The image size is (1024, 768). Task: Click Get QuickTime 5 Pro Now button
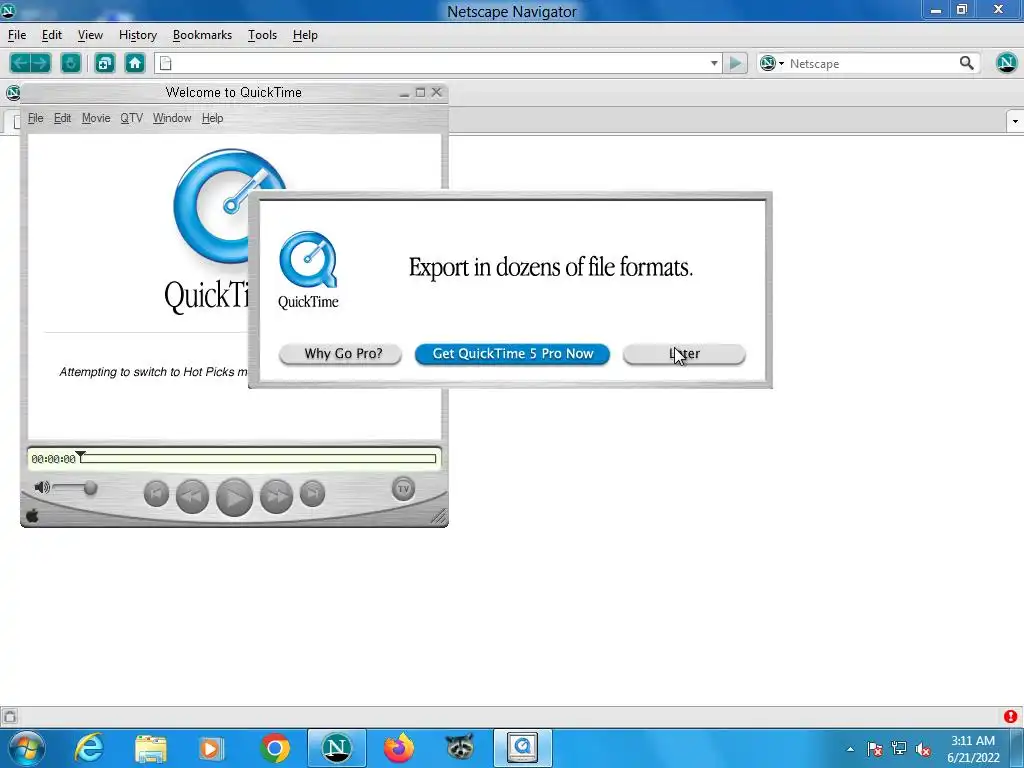point(513,354)
